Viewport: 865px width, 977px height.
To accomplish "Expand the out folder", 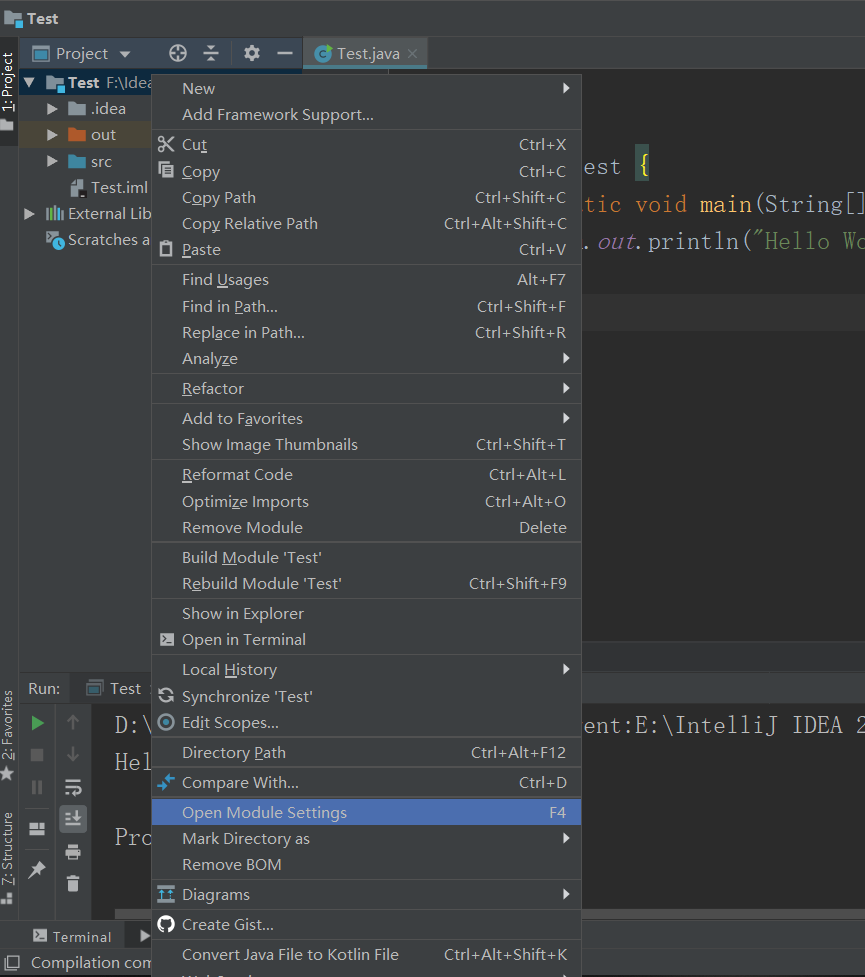I will [52, 135].
